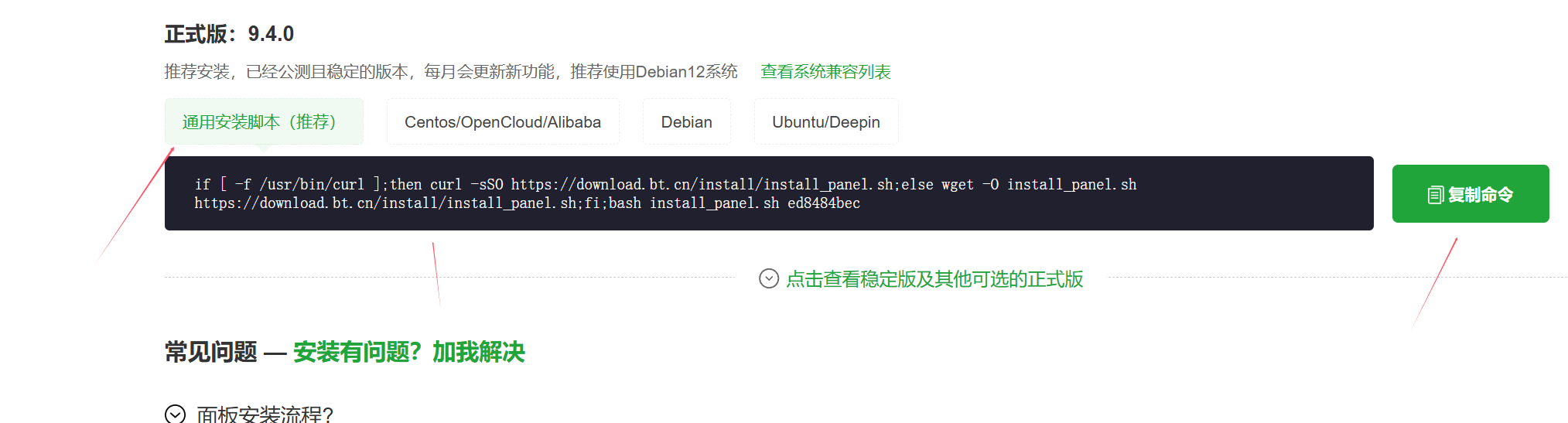
Task: Click inside the dark install command box
Action: [769, 193]
